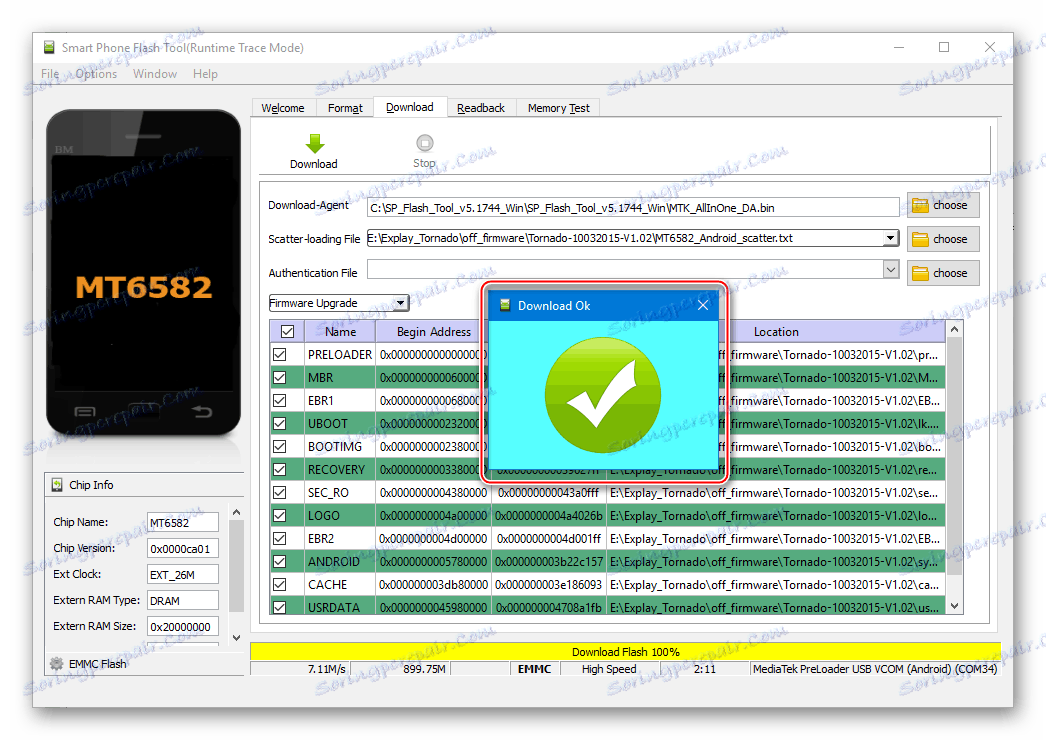This screenshot has height=740, width=1046.
Task: Click folder icon beside Authentication File choose
Action: pos(920,274)
